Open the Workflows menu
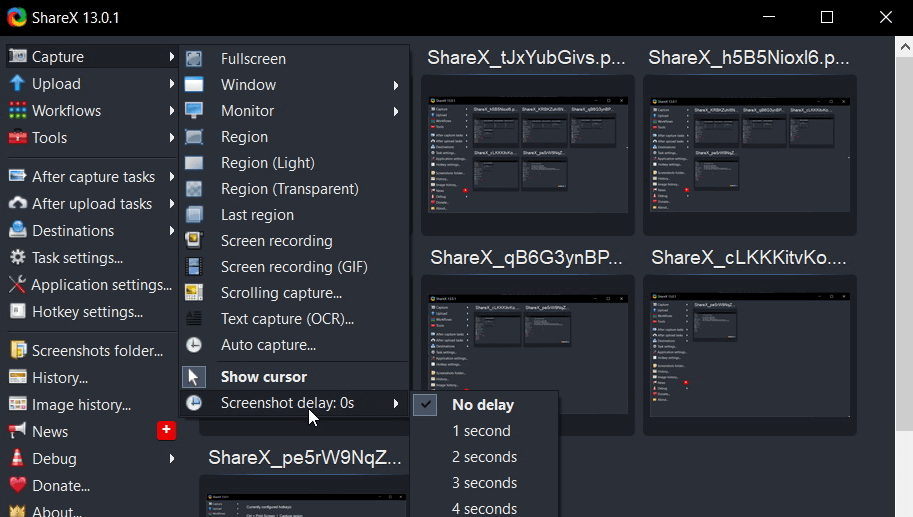Screen dimensions: 913x517 [x=66, y=111]
